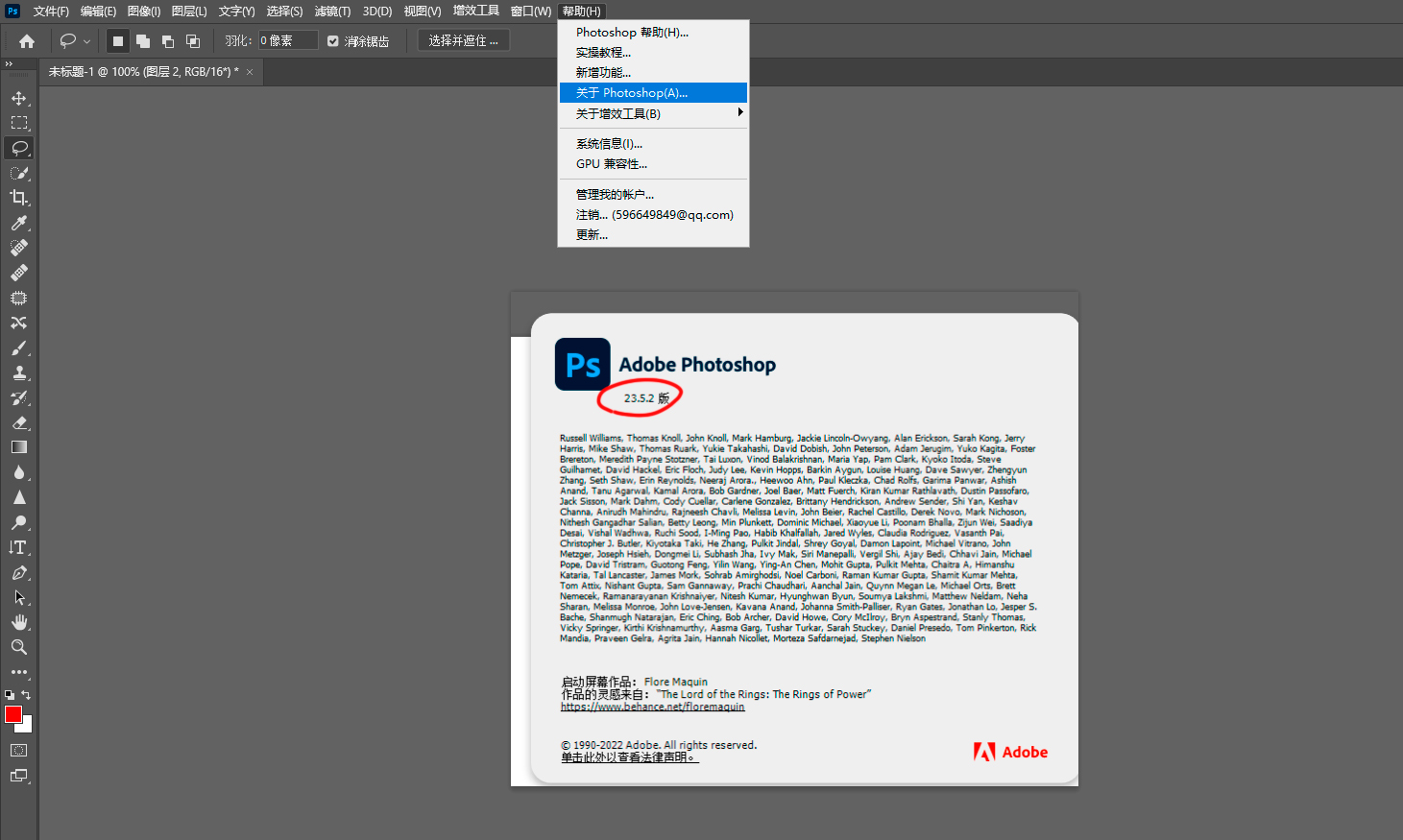Open the behance.net/floremaquin link
Screen dimensions: 1403x840
click(652, 707)
